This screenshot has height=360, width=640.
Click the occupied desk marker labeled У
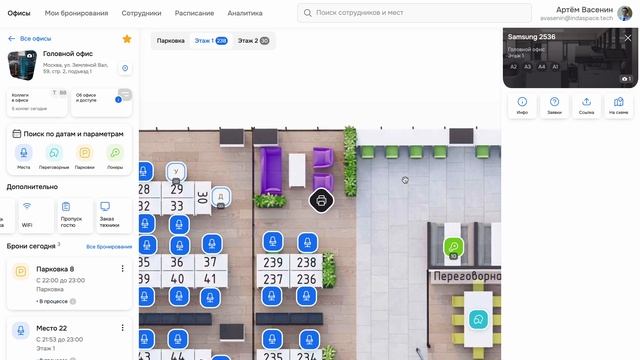pos(176,172)
